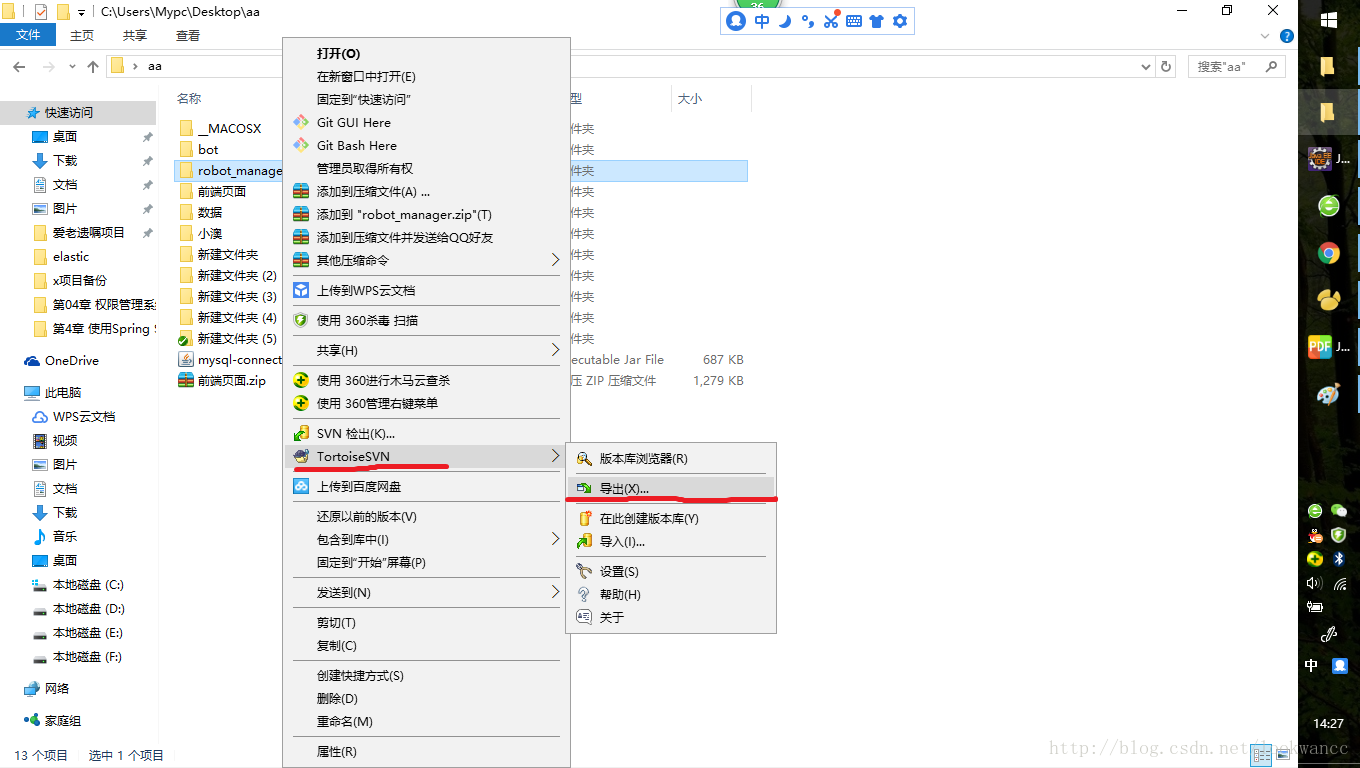Expand the 发送到(N) submenu arrow
1360x768 pixels.
coord(556,592)
